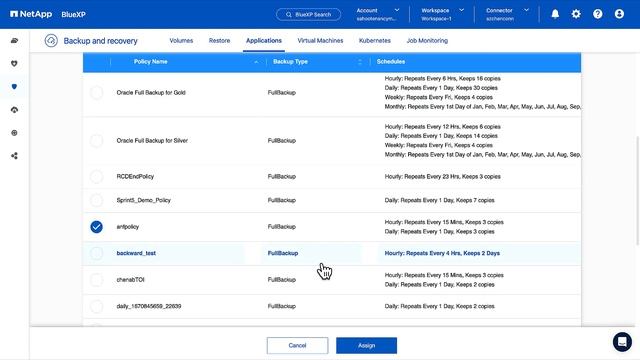The height and width of the screenshot is (360, 640).
Task: Click the NetApp logo
Action: [x=31, y=14]
